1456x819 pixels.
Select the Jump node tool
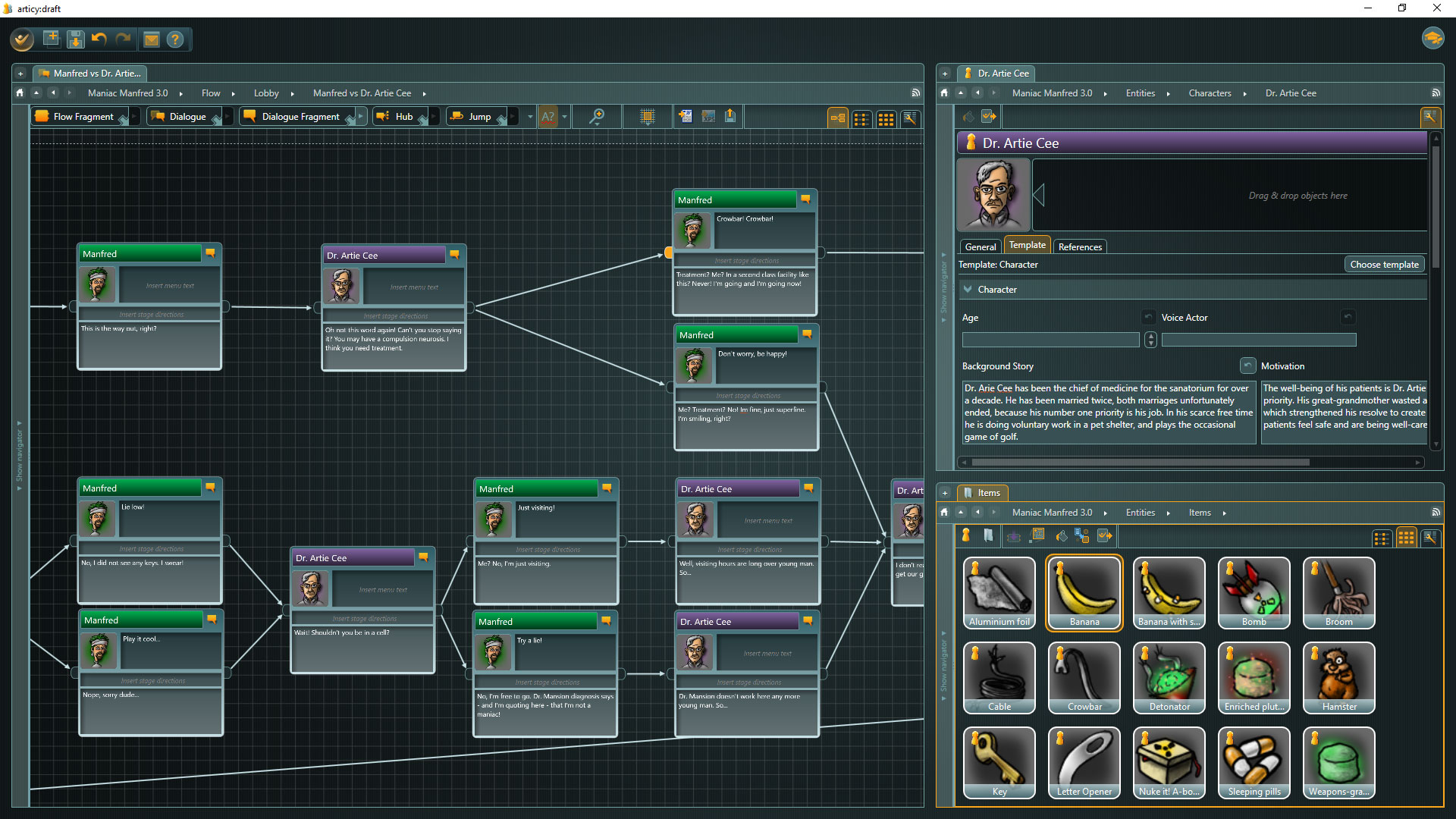tap(475, 117)
